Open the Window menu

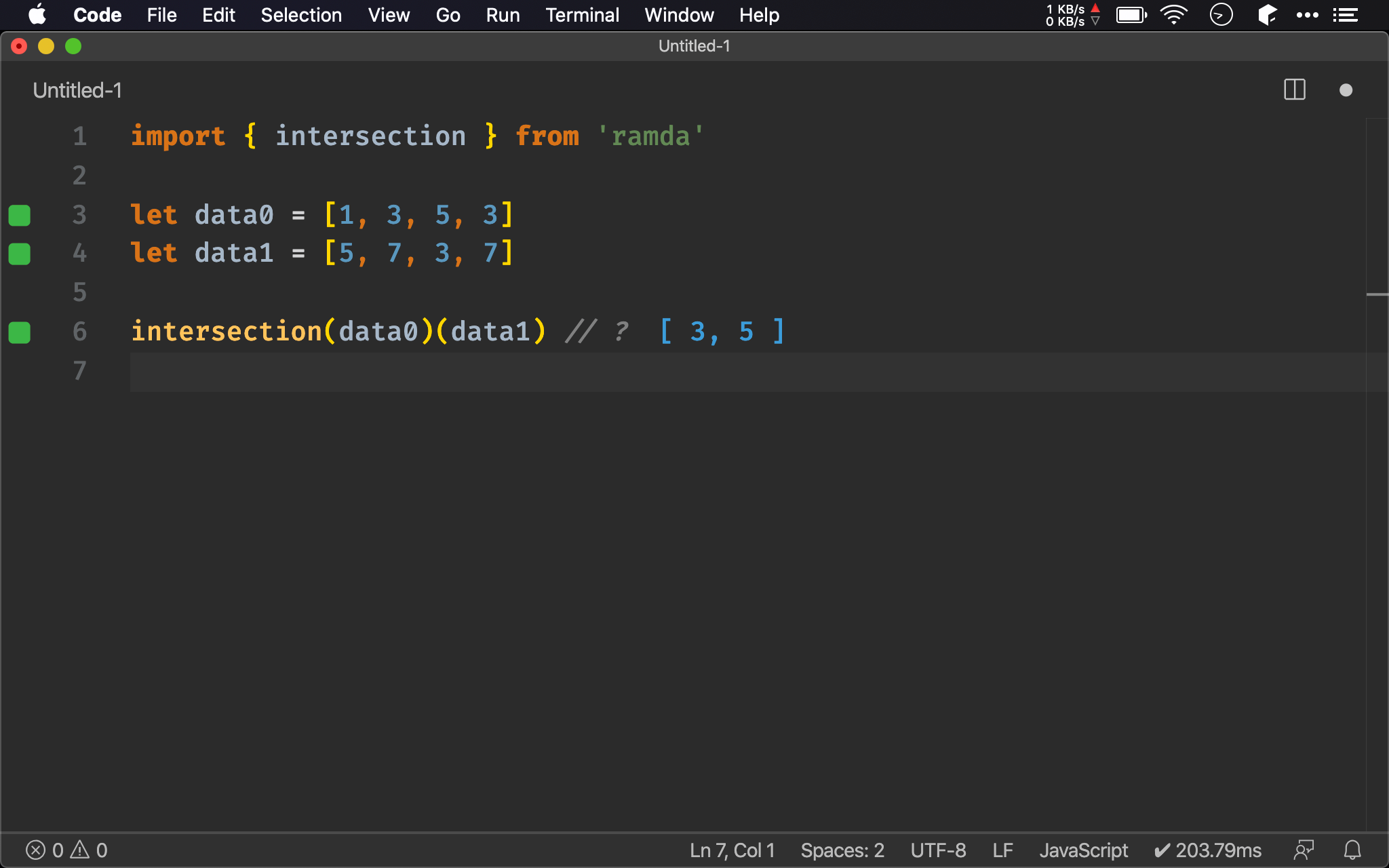[x=679, y=15]
